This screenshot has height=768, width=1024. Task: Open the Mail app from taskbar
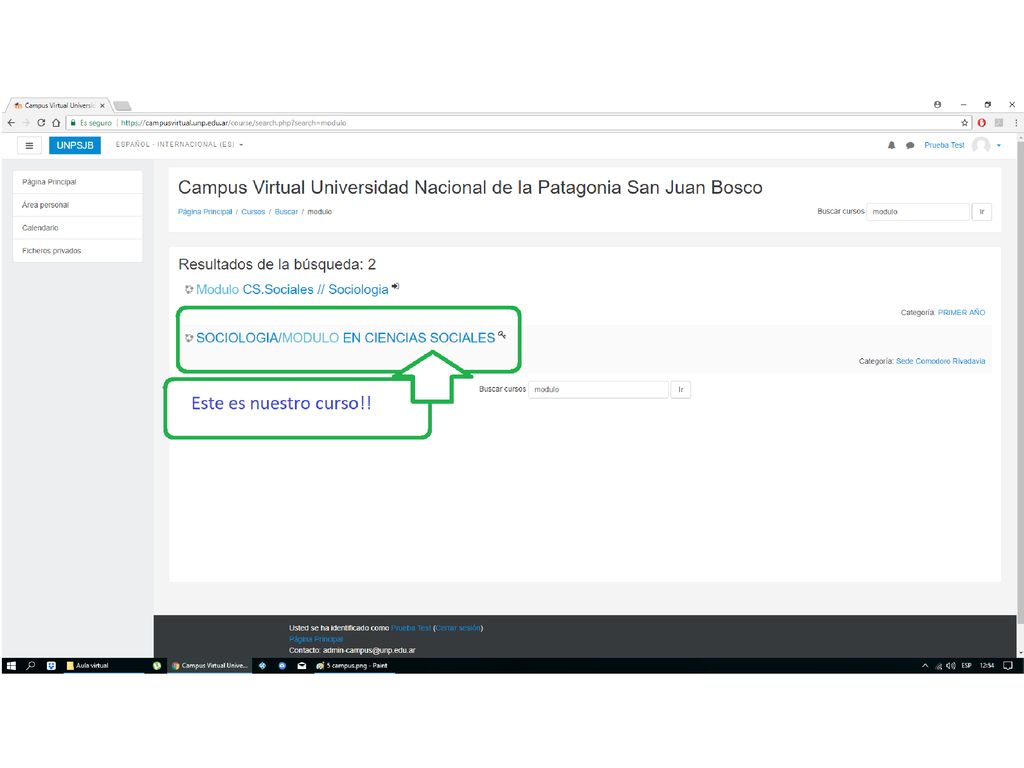pos(302,665)
